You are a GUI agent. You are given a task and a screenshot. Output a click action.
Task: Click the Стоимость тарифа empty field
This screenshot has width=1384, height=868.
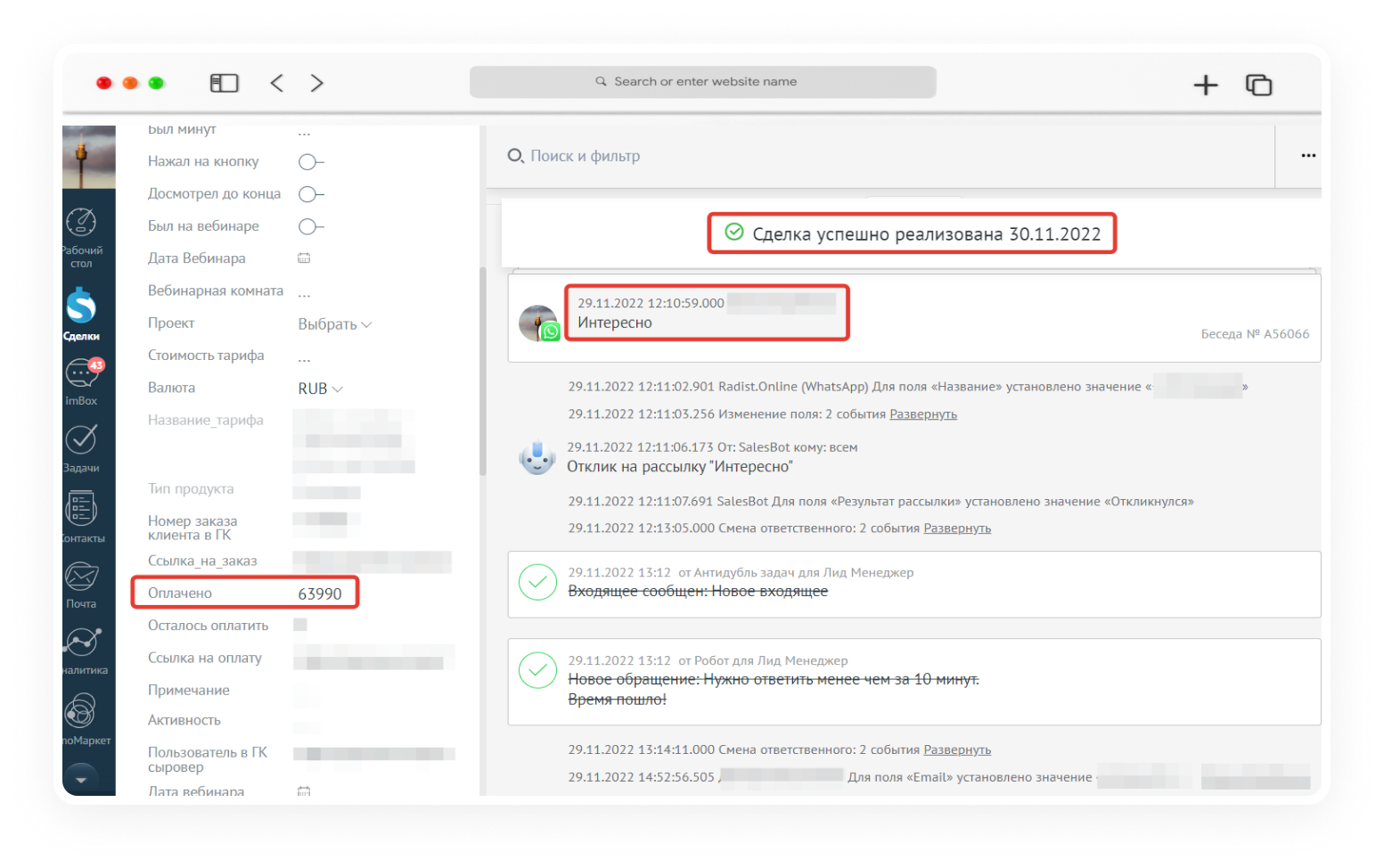(x=304, y=360)
